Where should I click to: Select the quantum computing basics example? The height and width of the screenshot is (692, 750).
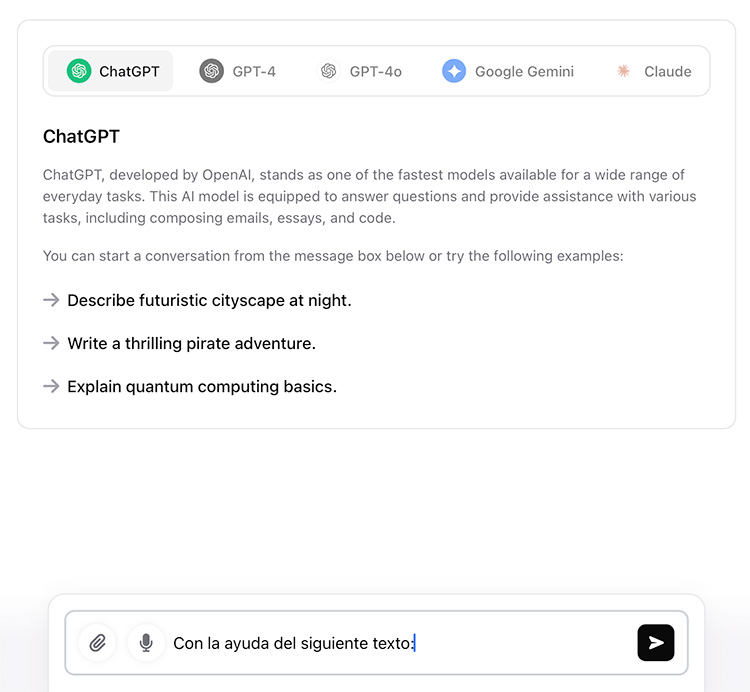(202, 386)
